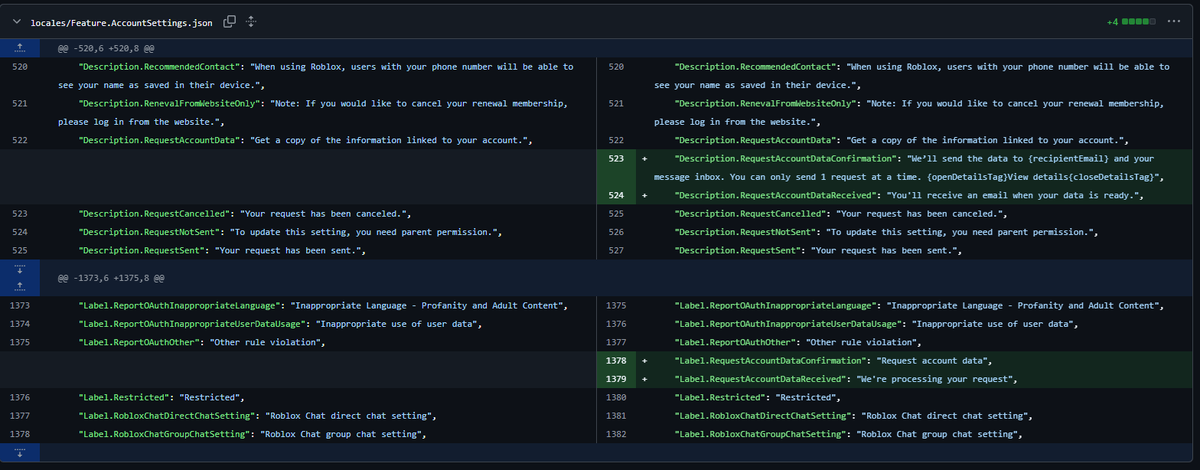
Task: Select added line number 1378
Action: pos(617,359)
